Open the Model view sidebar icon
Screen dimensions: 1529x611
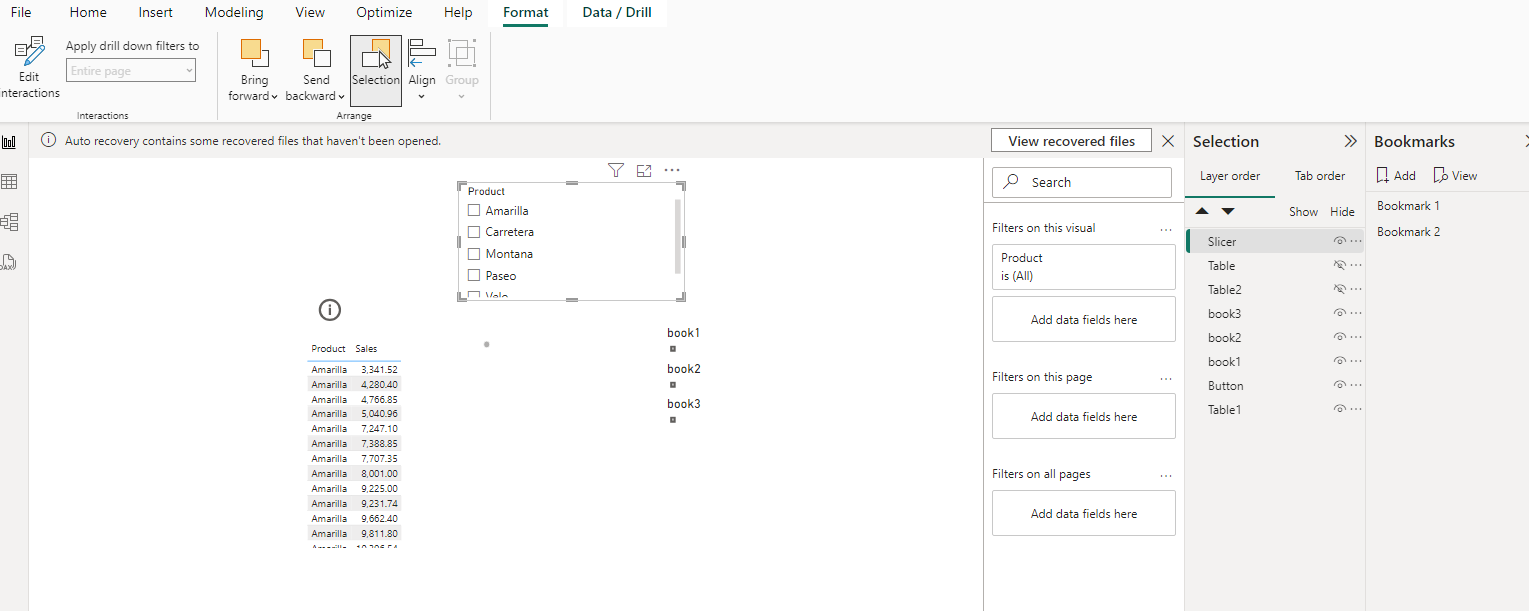tap(9, 222)
